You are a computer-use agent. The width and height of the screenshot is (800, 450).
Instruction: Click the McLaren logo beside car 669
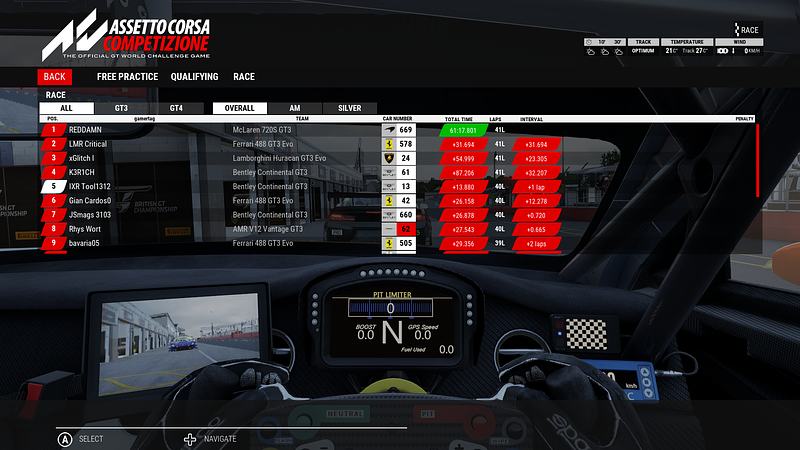pos(389,130)
